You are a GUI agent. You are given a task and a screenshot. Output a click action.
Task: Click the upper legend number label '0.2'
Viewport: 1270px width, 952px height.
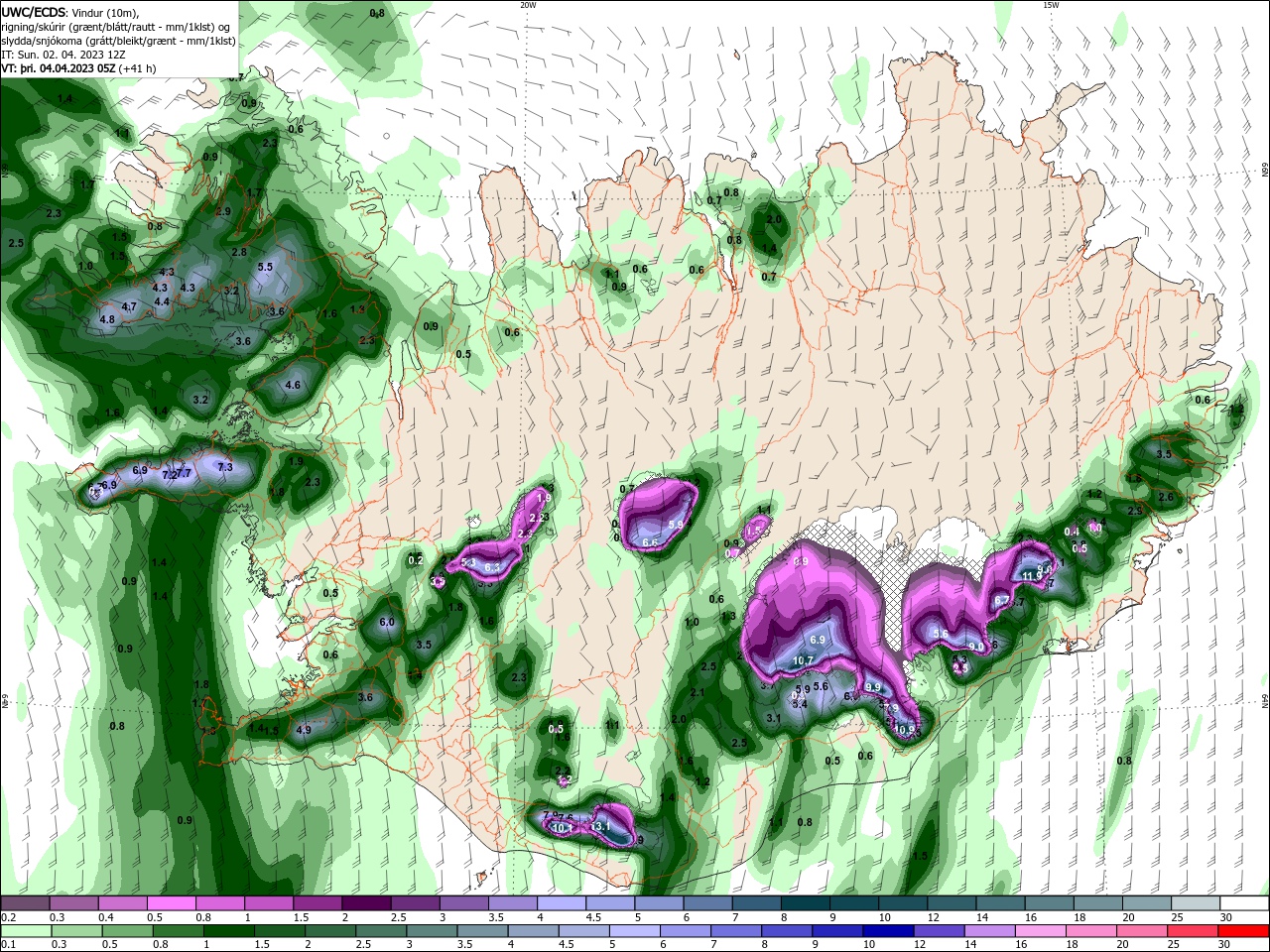(x=8, y=917)
